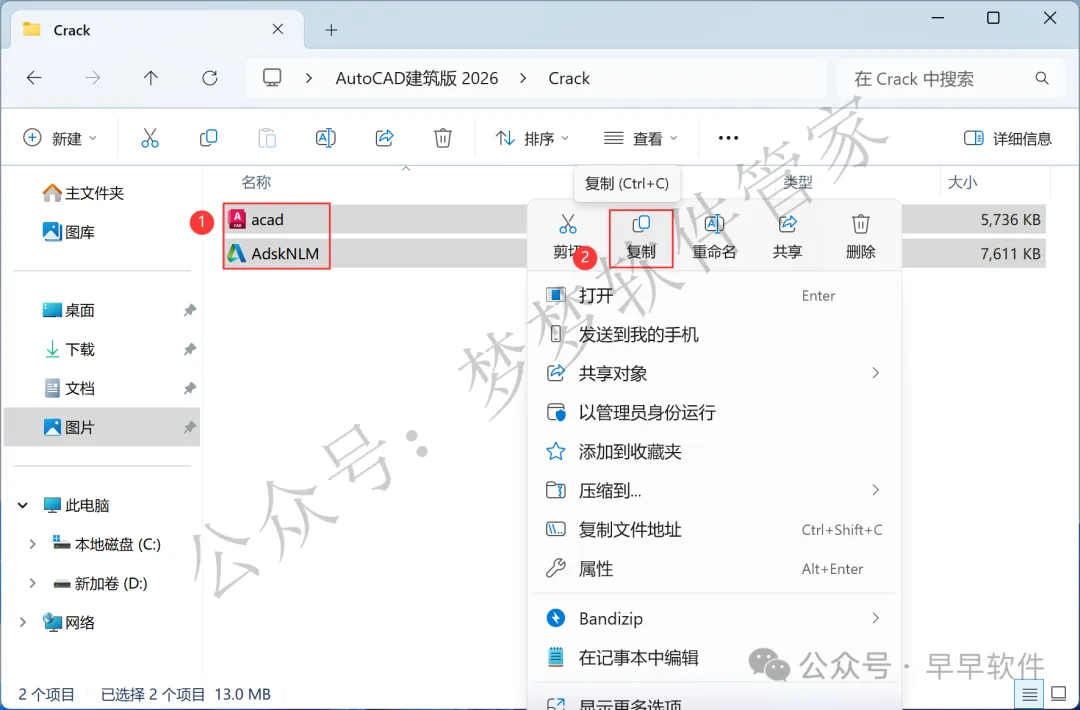Image resolution: width=1080 pixels, height=710 pixels.
Task: Expand the 新加卷 (D:) node
Action: coord(32,583)
